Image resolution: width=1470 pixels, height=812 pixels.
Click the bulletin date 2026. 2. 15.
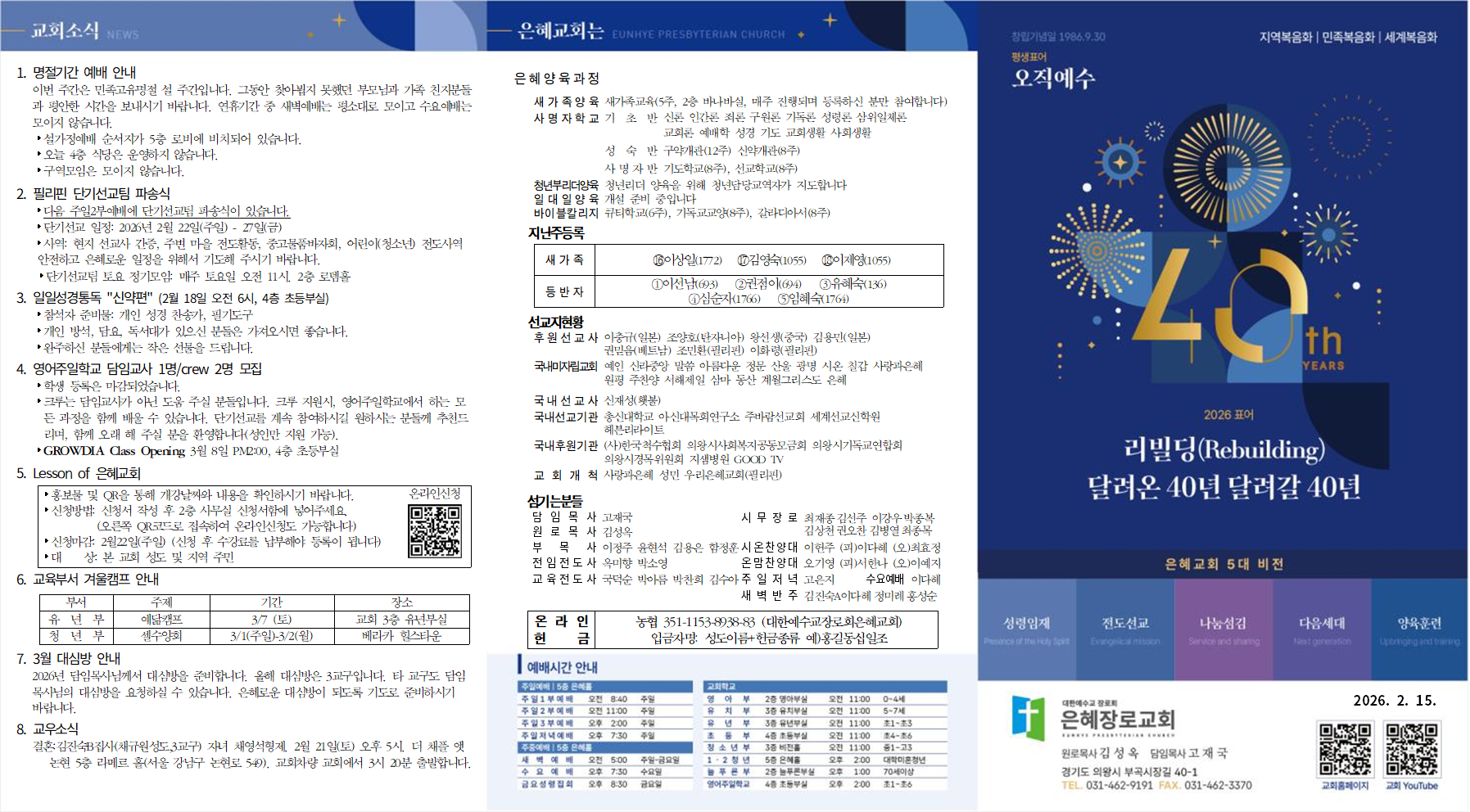click(1394, 701)
